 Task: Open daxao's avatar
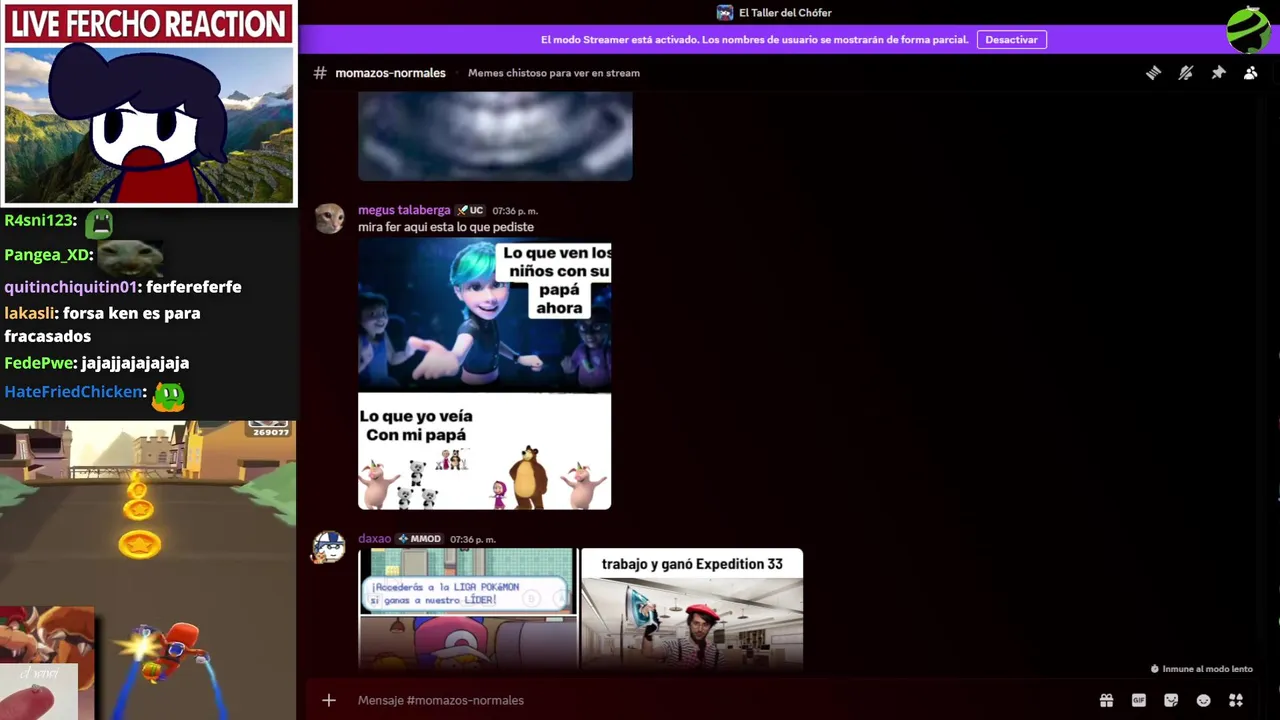(x=329, y=547)
